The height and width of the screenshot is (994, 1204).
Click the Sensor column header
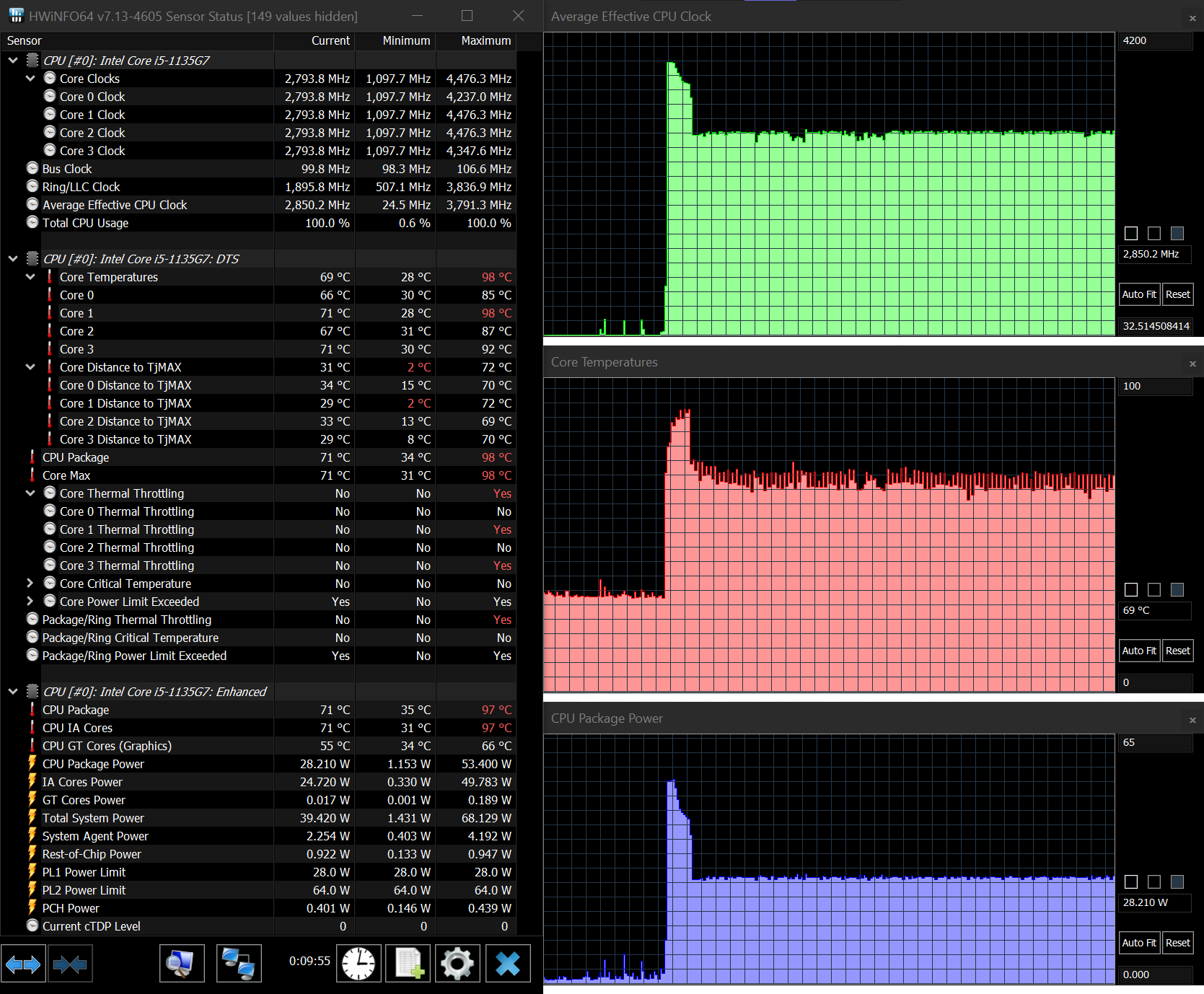[137, 41]
